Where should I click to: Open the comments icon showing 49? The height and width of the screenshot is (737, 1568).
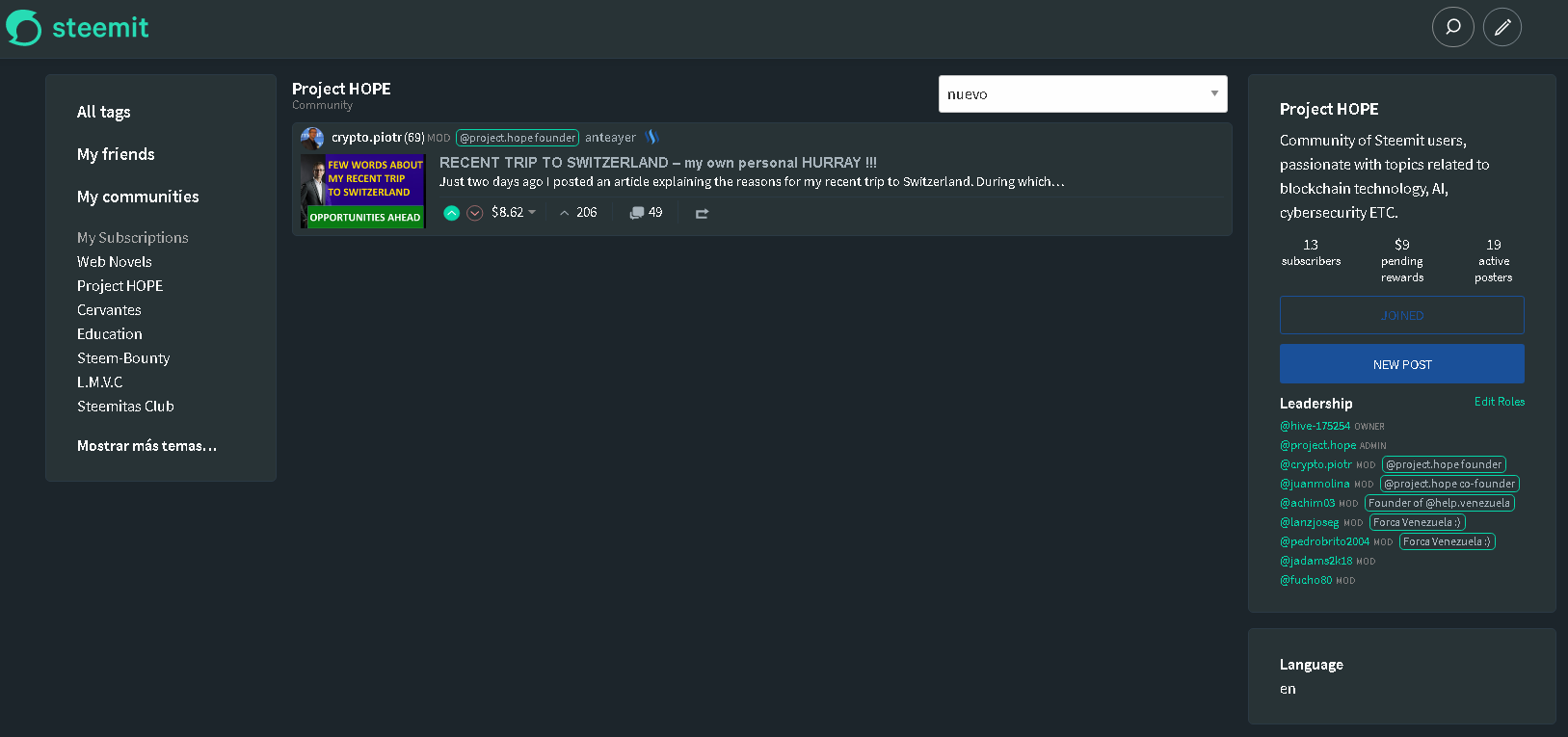point(636,213)
